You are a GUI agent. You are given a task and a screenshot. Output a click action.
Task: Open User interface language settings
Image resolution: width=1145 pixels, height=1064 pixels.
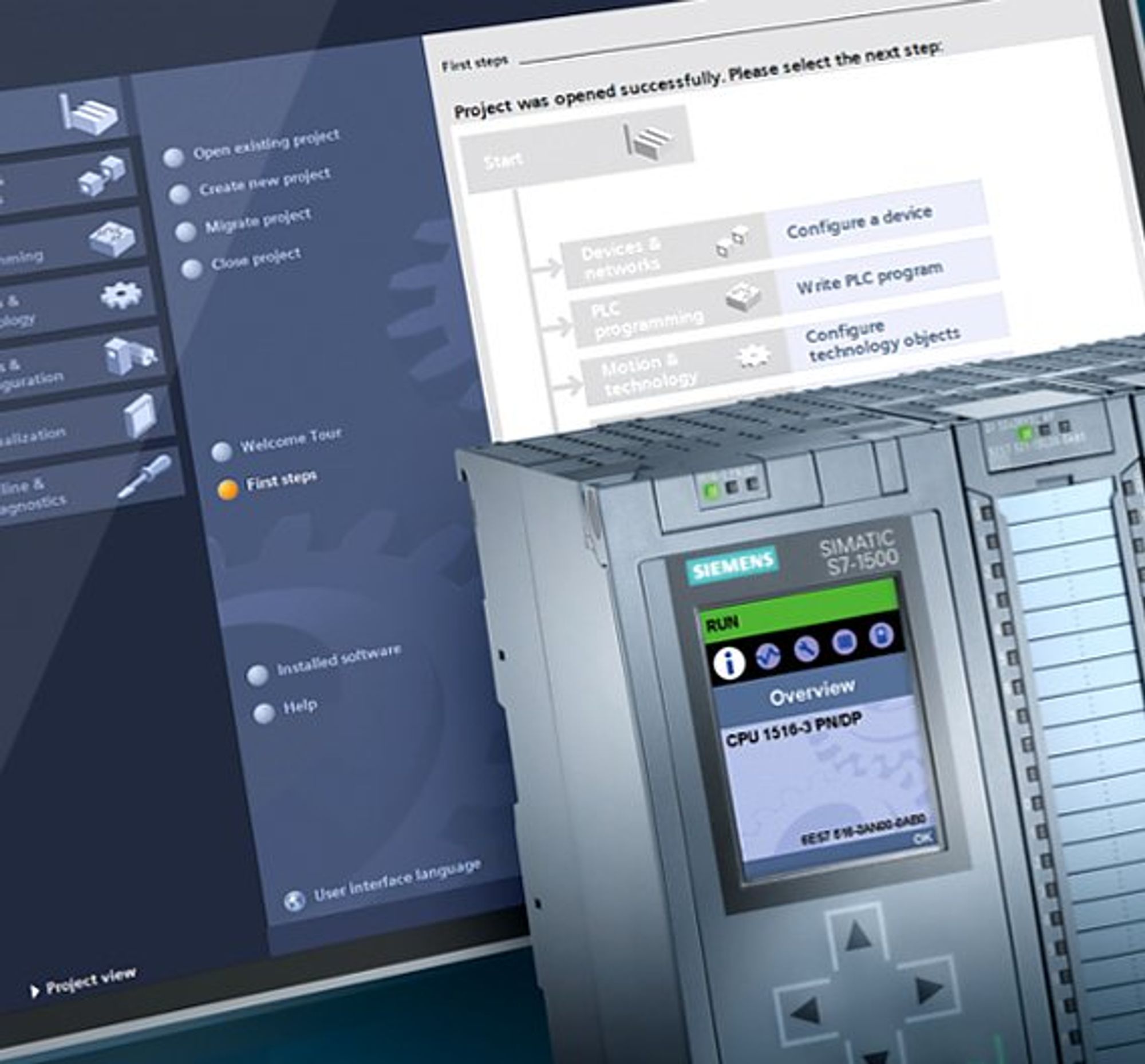point(397,881)
